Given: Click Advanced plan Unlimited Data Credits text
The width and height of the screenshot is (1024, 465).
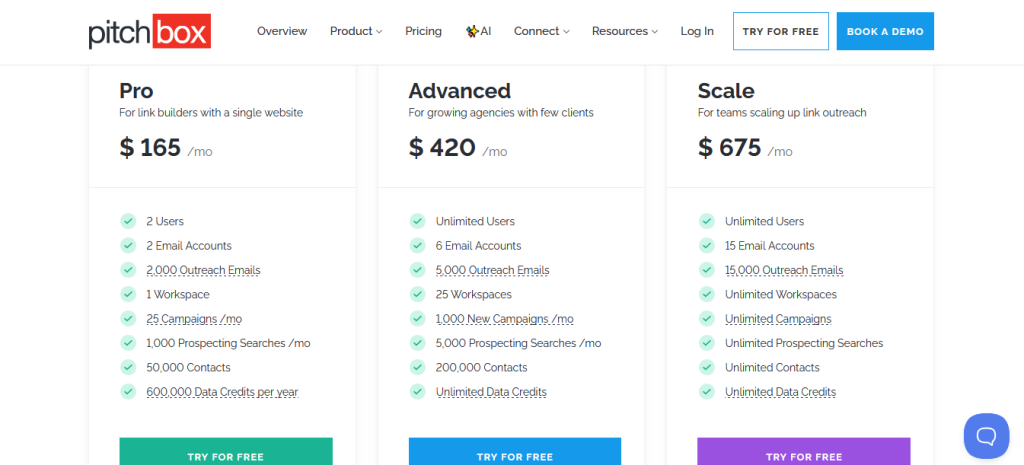Looking at the screenshot, I should (x=491, y=392).
